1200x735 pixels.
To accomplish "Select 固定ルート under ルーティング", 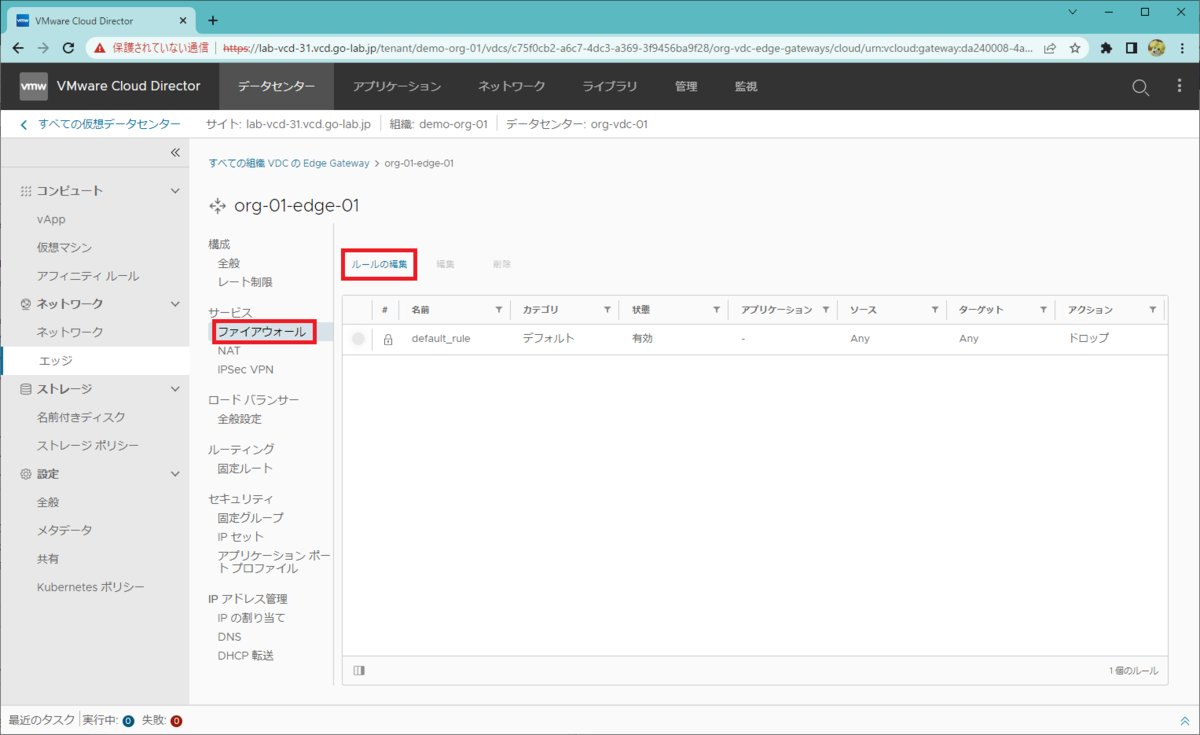I will [245, 469].
